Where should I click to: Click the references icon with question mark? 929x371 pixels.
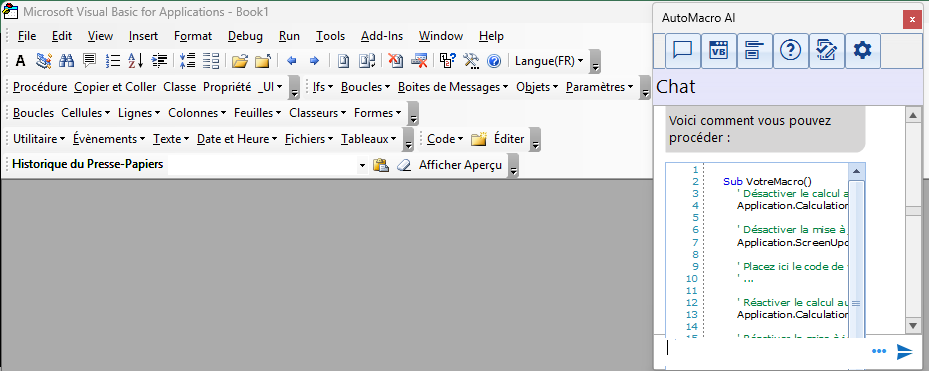pyautogui.click(x=447, y=60)
